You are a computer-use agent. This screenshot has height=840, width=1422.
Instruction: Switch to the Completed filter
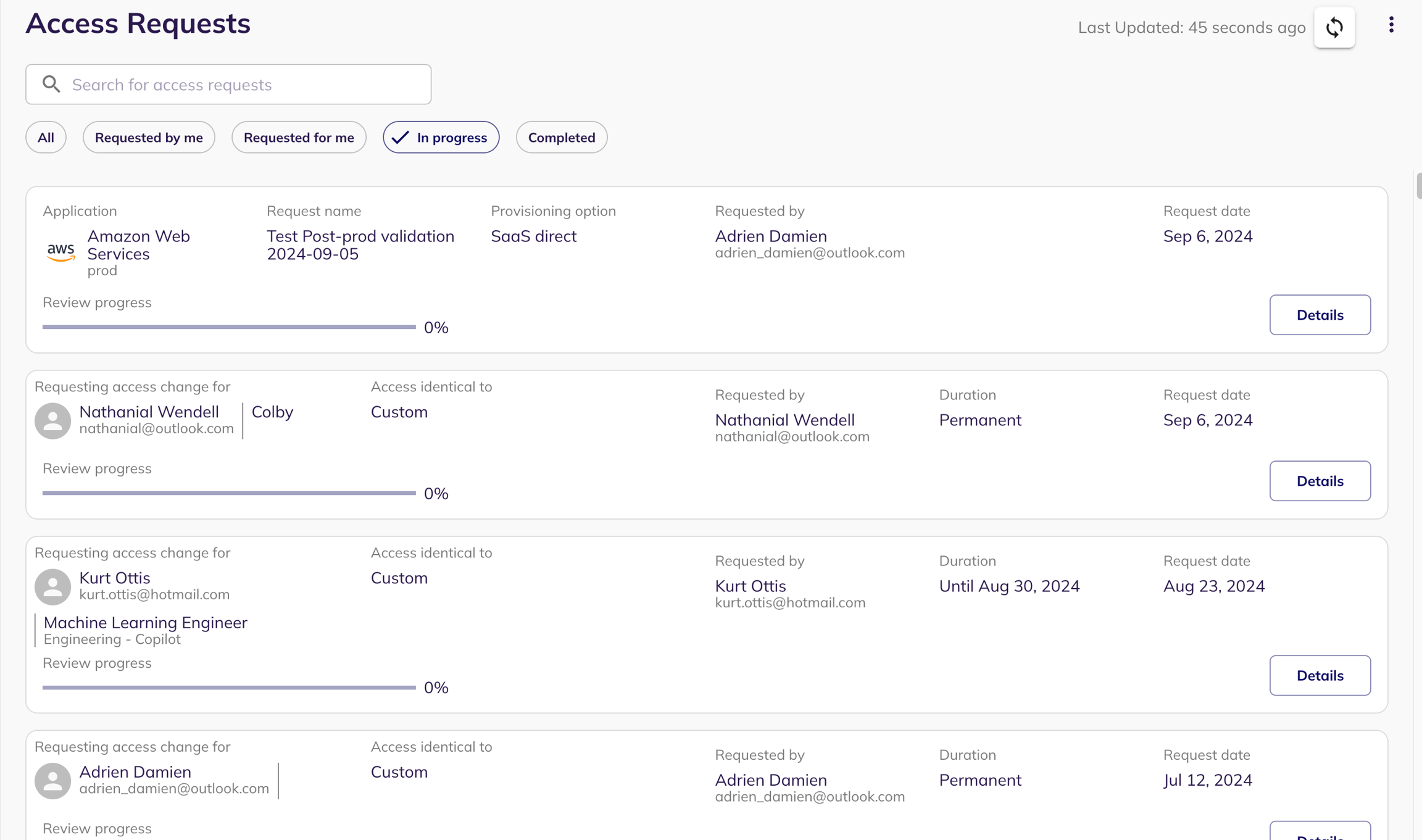561,137
